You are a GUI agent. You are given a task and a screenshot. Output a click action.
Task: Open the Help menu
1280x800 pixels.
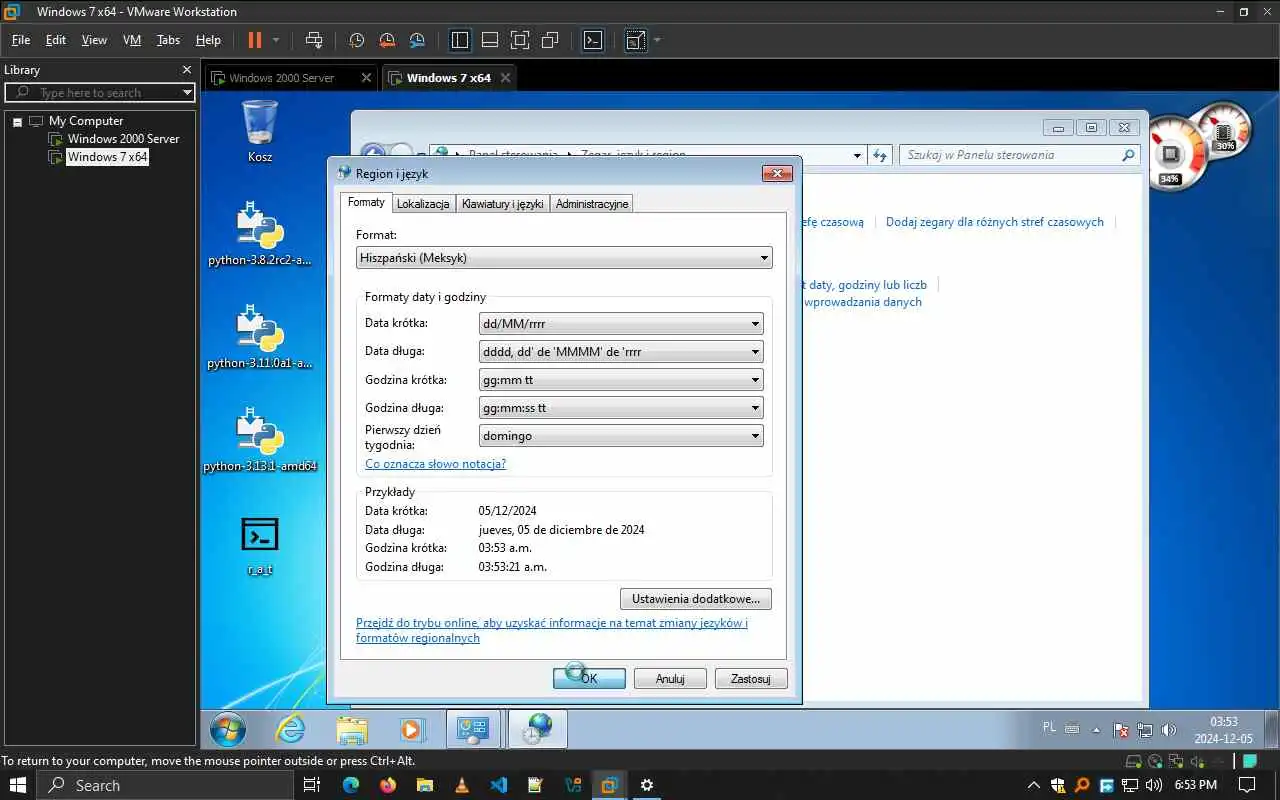208,40
